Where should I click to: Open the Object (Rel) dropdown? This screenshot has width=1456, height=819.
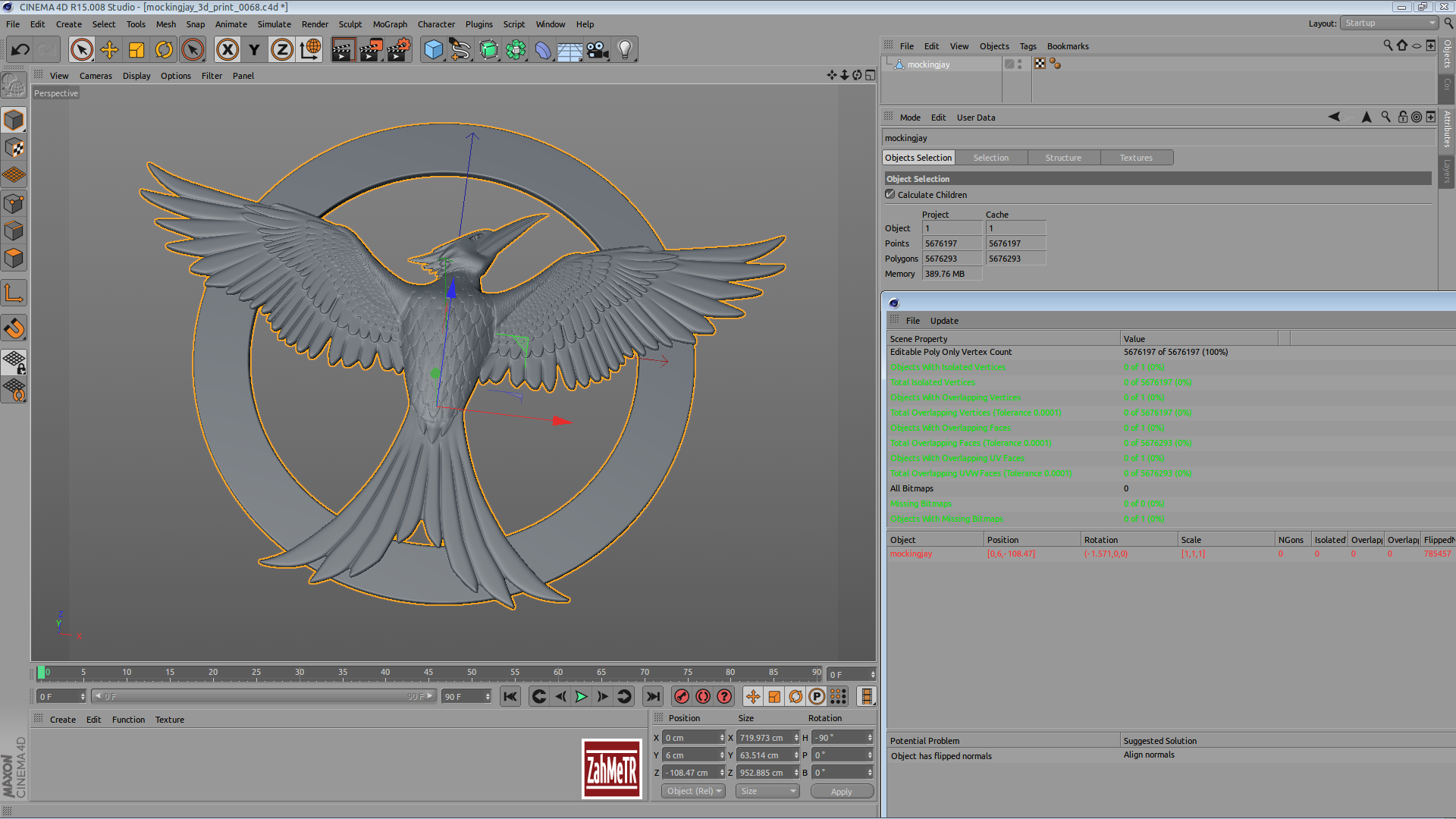692,791
